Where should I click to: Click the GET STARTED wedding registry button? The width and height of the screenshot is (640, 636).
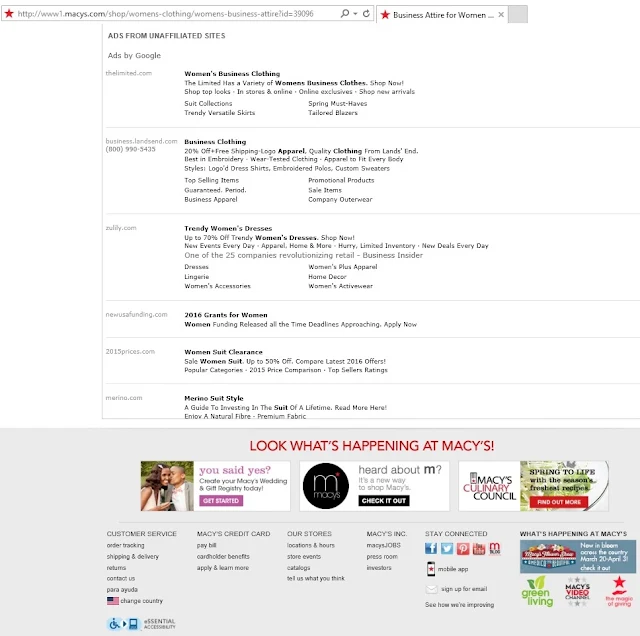[221, 500]
